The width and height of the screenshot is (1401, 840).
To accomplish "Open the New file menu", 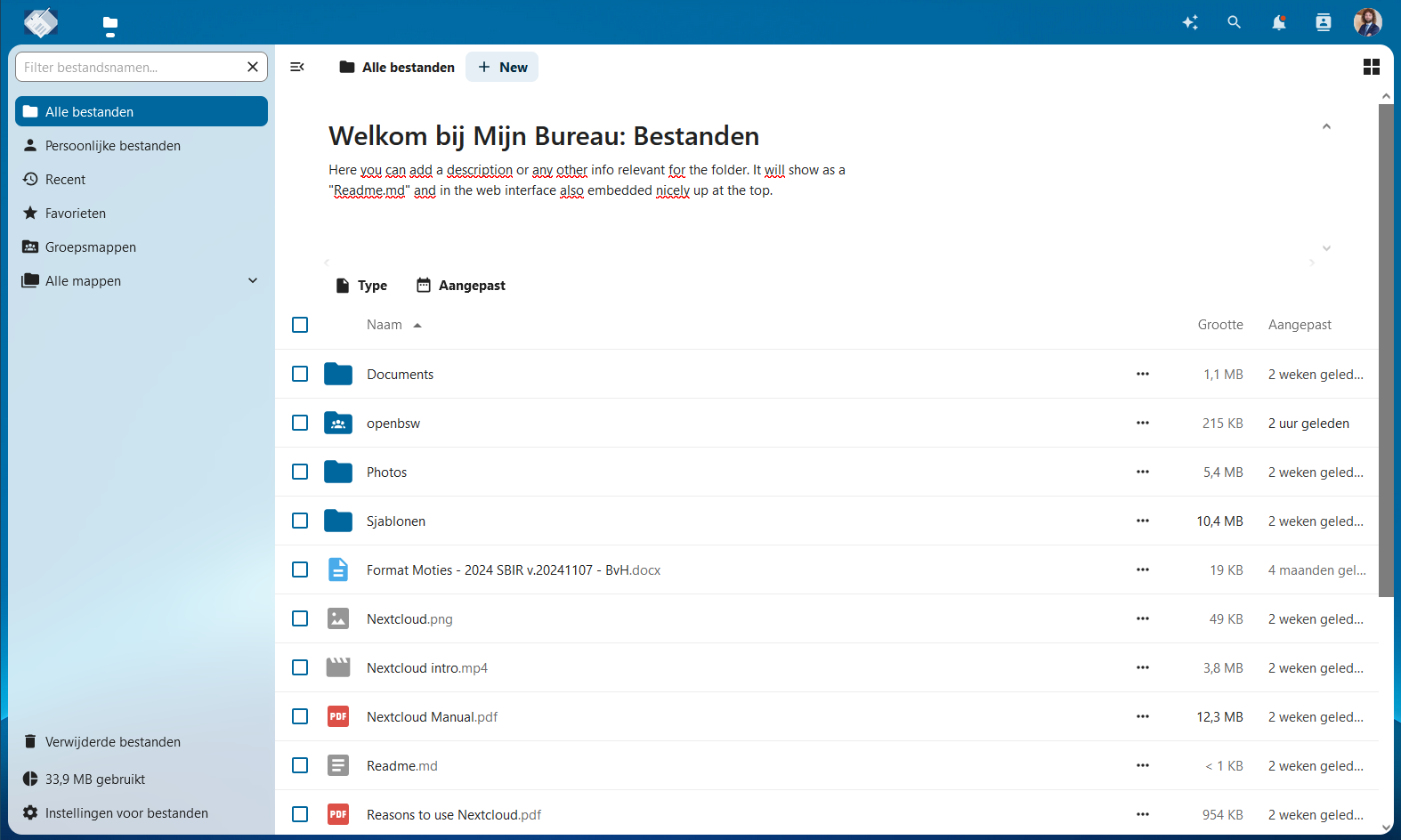I will [502, 67].
